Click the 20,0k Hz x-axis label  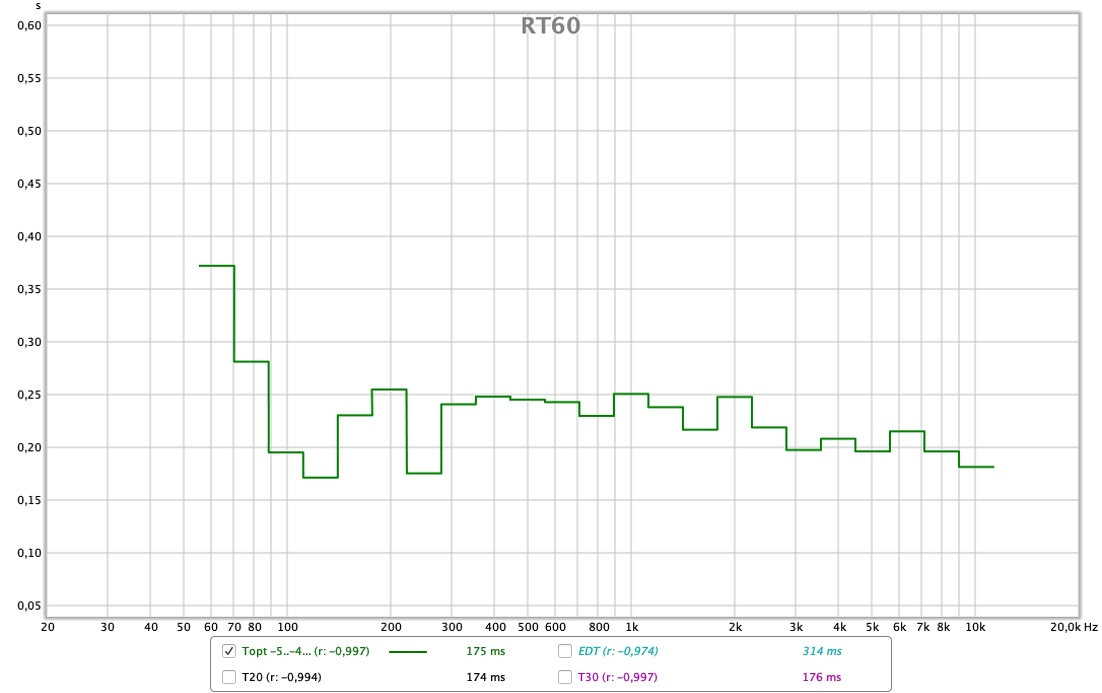(x=1074, y=627)
